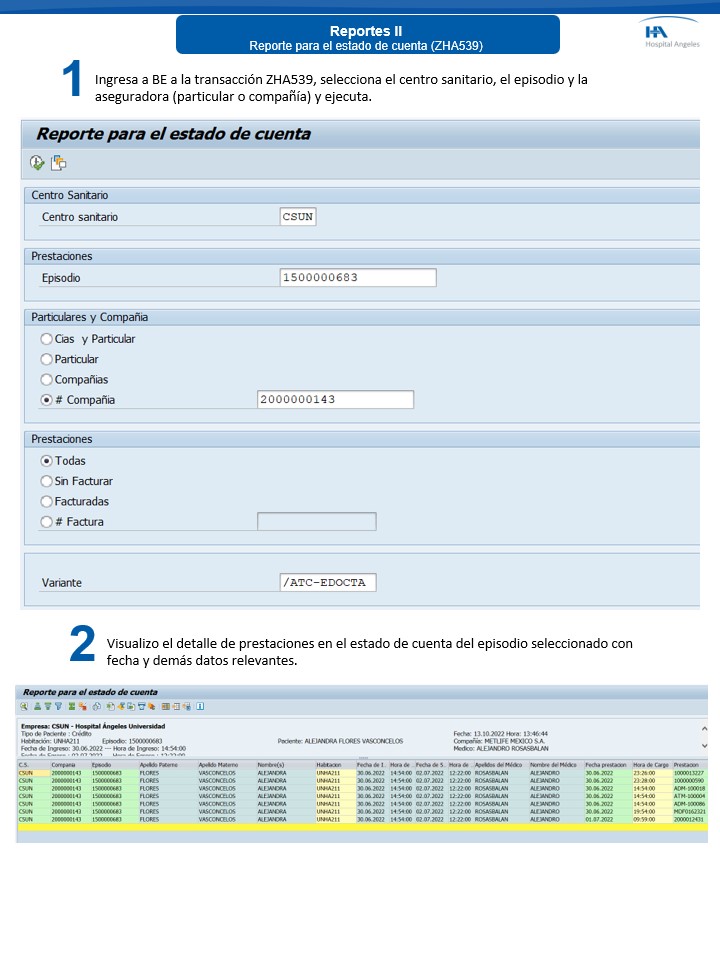This screenshot has width=720, height=960.
Task: Click the Get Variant icon
Action: (x=59, y=163)
